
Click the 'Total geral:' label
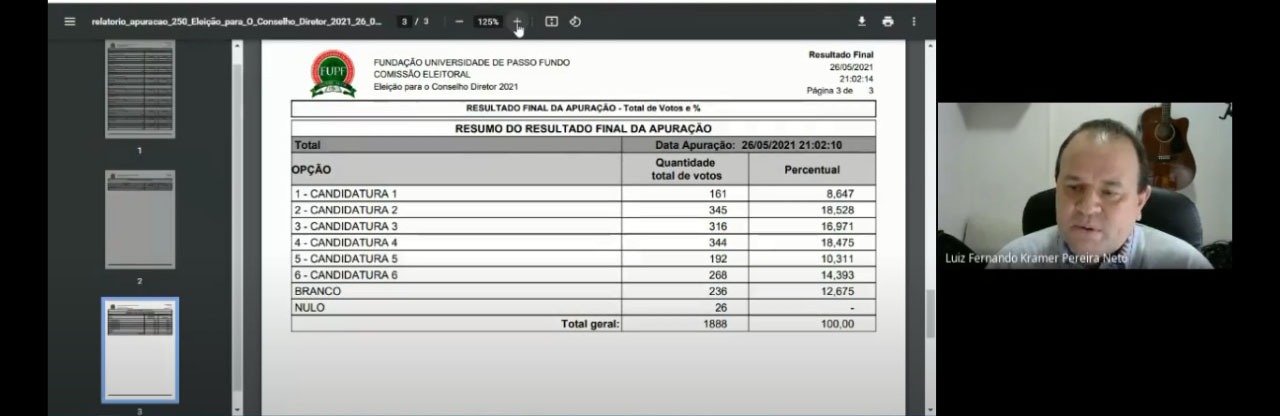point(590,323)
